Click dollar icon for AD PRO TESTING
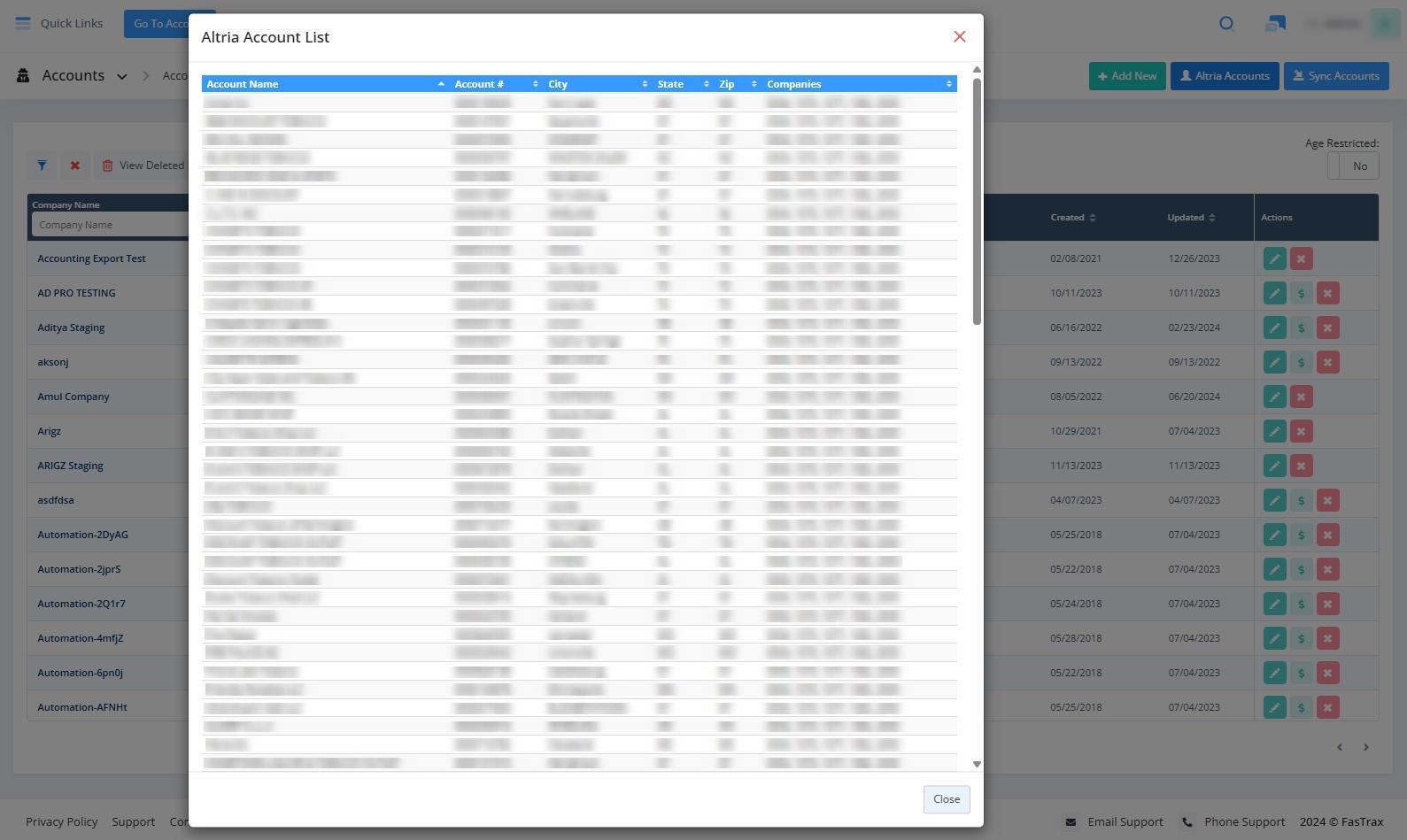This screenshot has width=1407, height=840. pyautogui.click(x=1301, y=293)
